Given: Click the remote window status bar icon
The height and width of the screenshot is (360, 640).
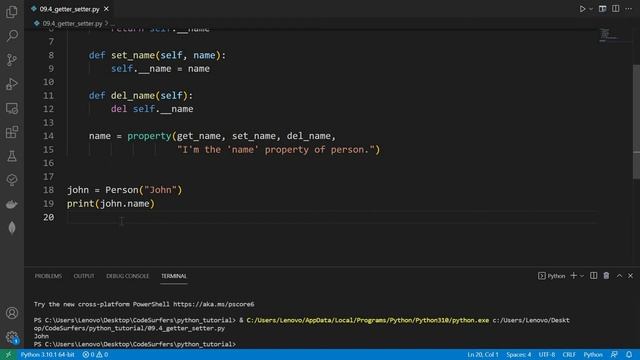Looking at the screenshot, I should (x=8, y=354).
